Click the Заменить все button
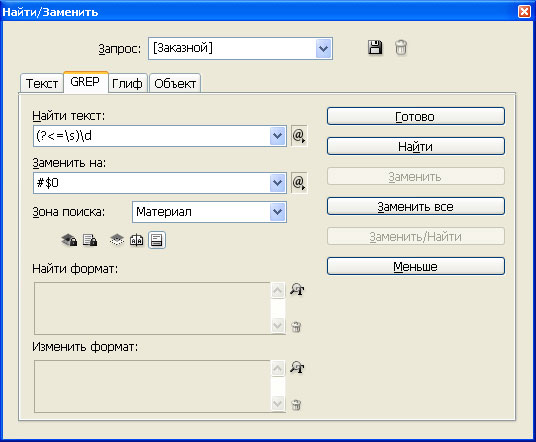This screenshot has height=442, width=536. click(x=415, y=206)
